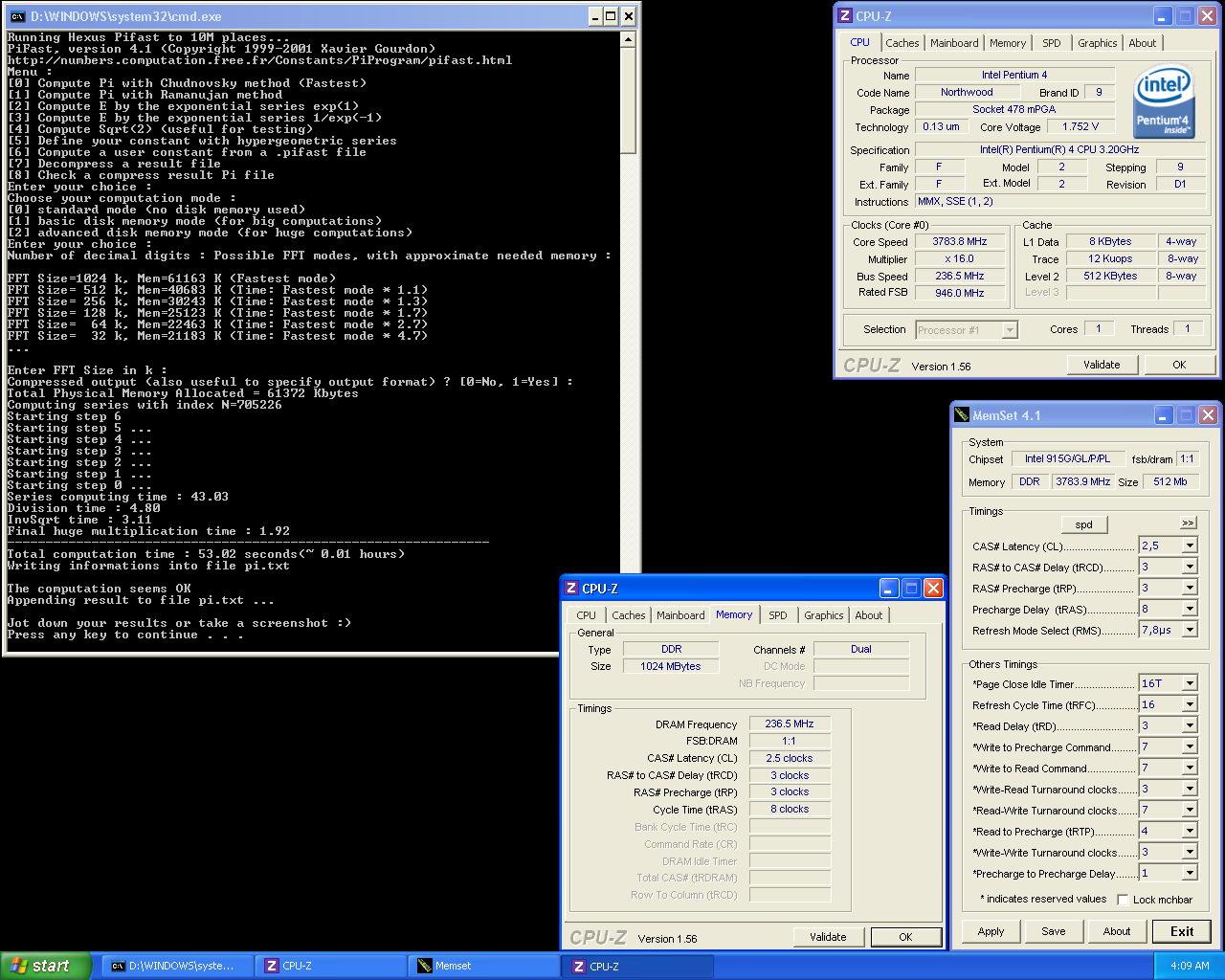Activate first CPU-Z taskbar button
Screen dimensions: 1225x980
331,966
